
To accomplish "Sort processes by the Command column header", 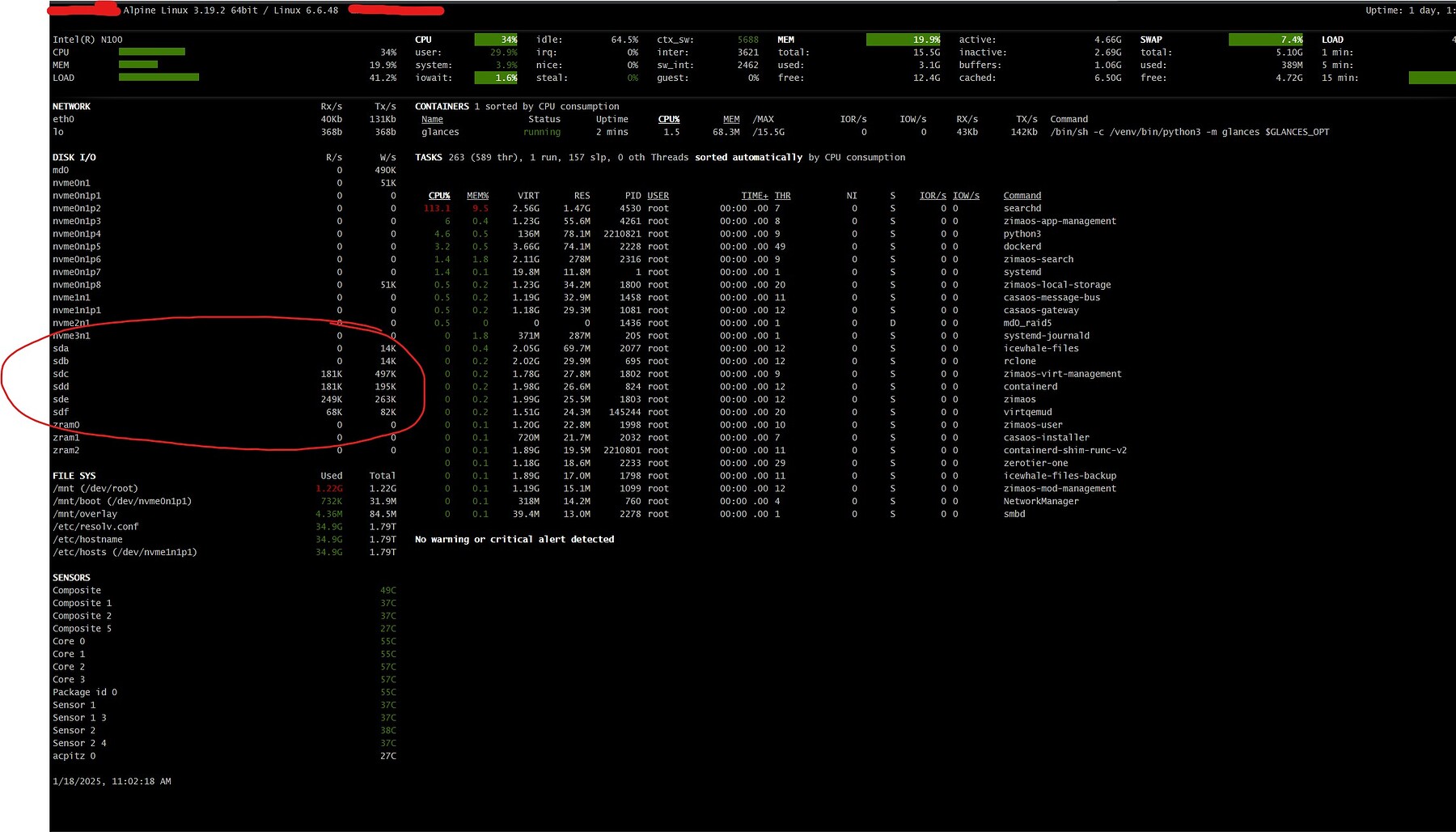I will (x=1022, y=196).
